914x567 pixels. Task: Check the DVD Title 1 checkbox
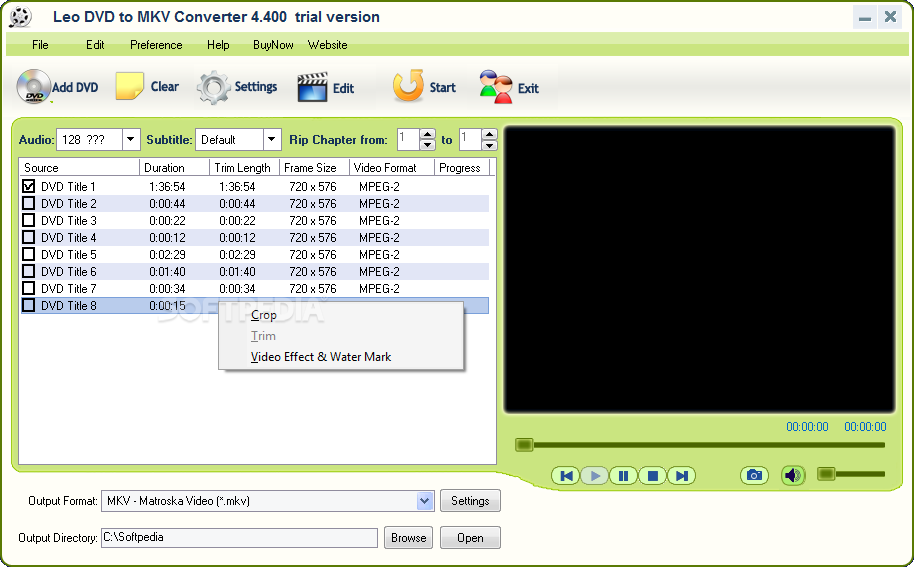click(x=29, y=186)
